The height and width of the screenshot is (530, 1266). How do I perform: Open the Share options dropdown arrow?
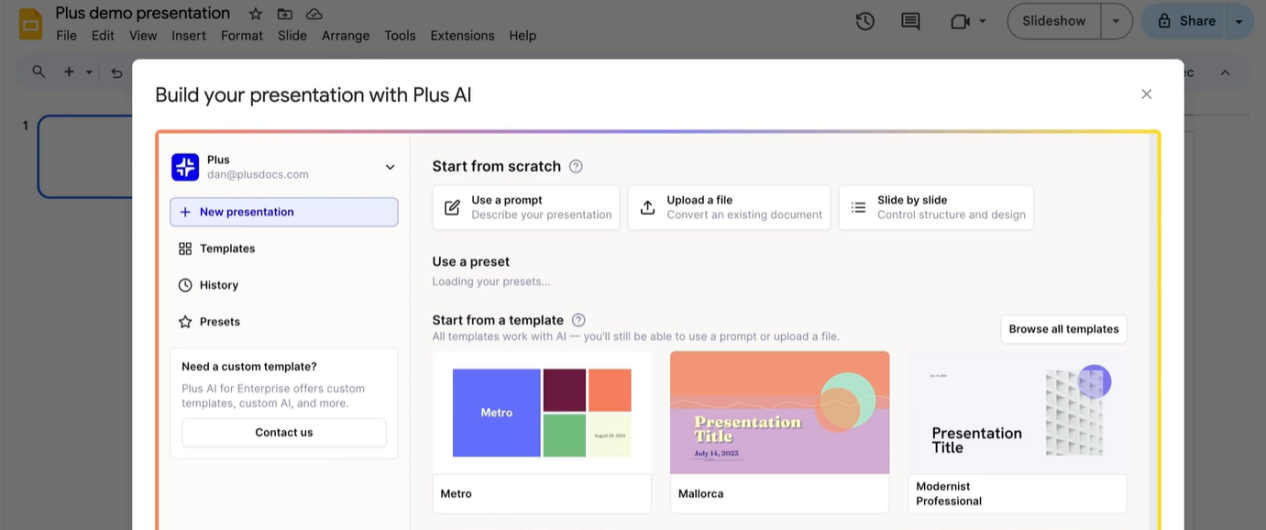(x=1239, y=21)
